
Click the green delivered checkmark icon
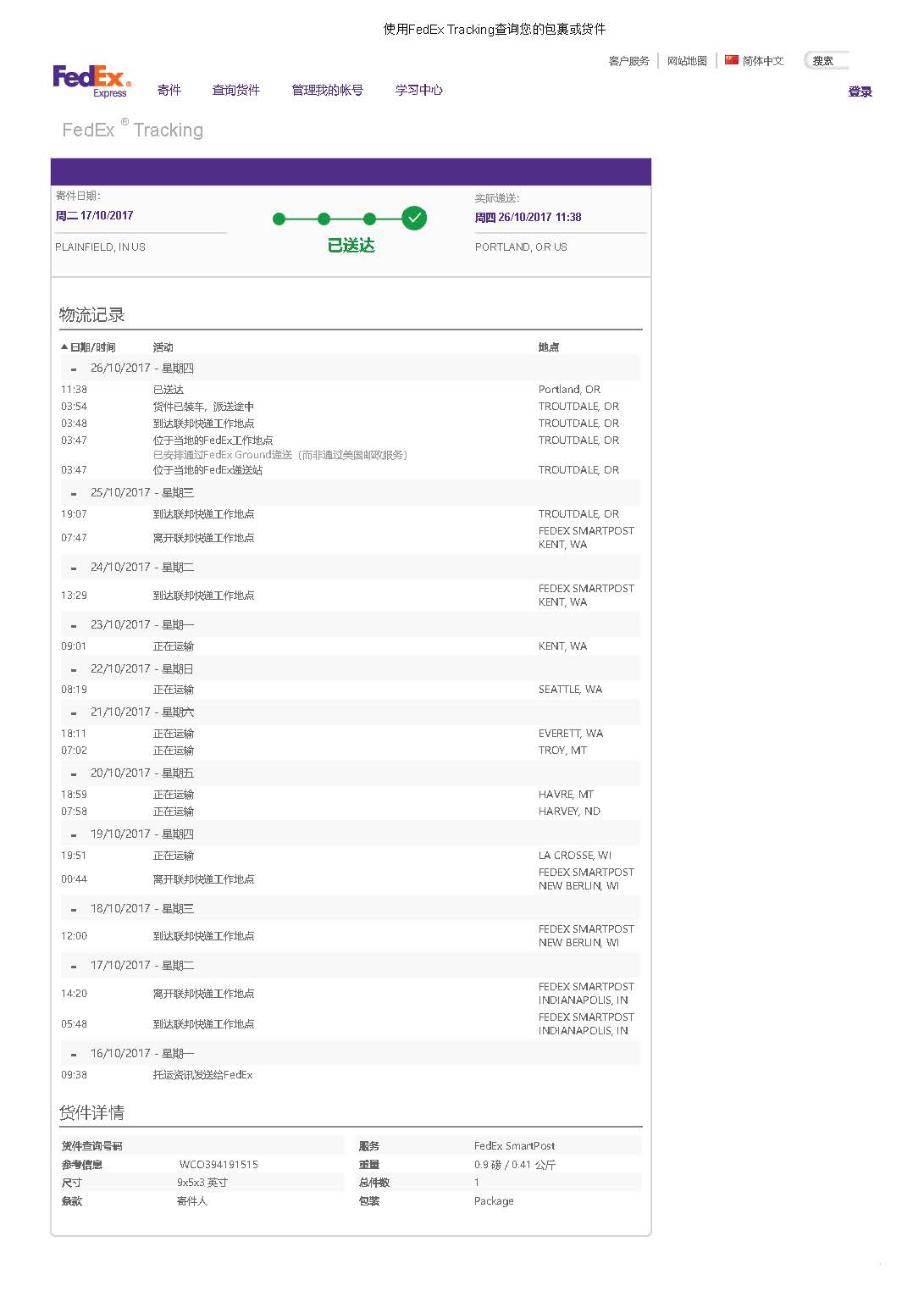[414, 219]
